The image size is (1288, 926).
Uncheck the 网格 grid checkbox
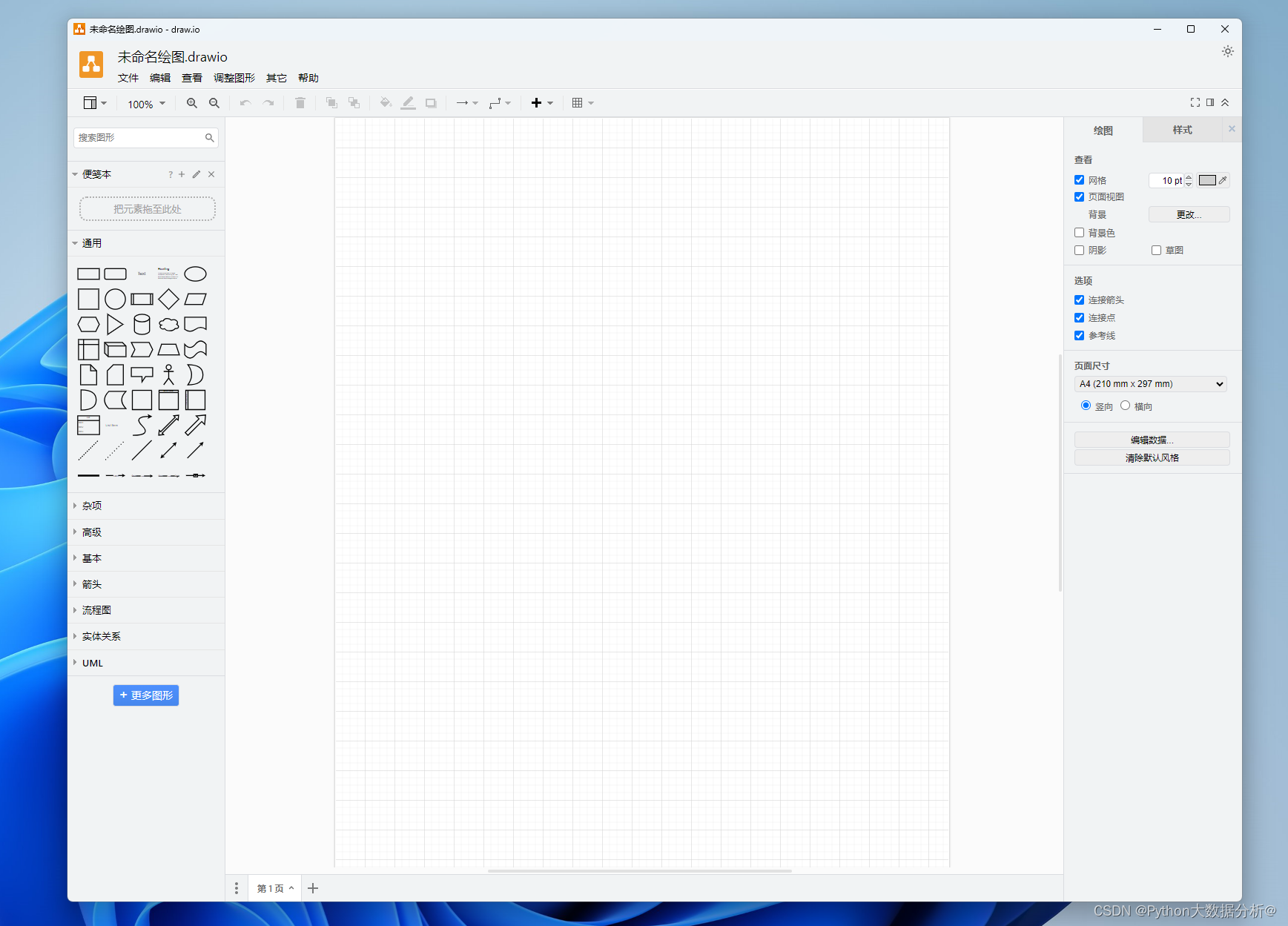(x=1079, y=180)
